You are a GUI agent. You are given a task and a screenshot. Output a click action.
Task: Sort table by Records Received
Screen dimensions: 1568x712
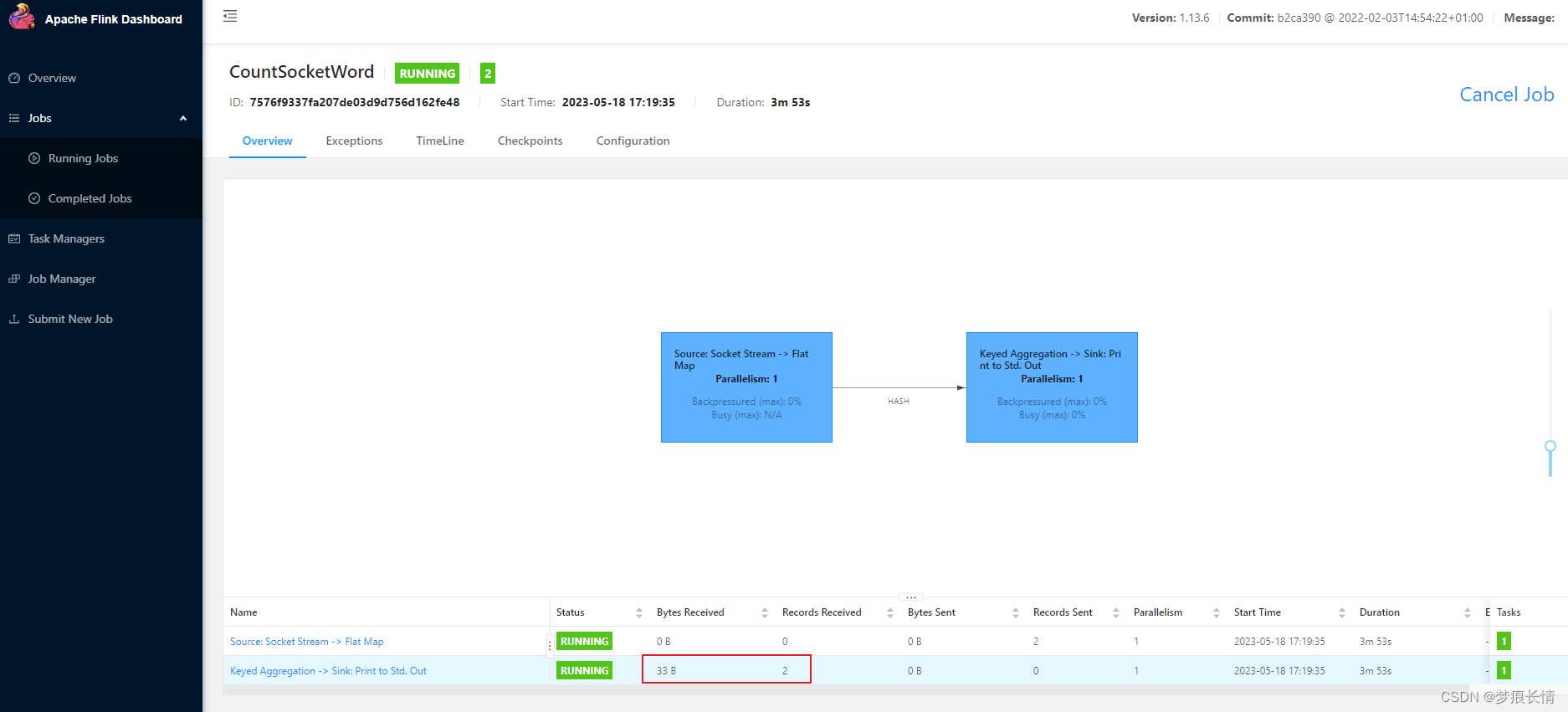pyautogui.click(x=890, y=612)
